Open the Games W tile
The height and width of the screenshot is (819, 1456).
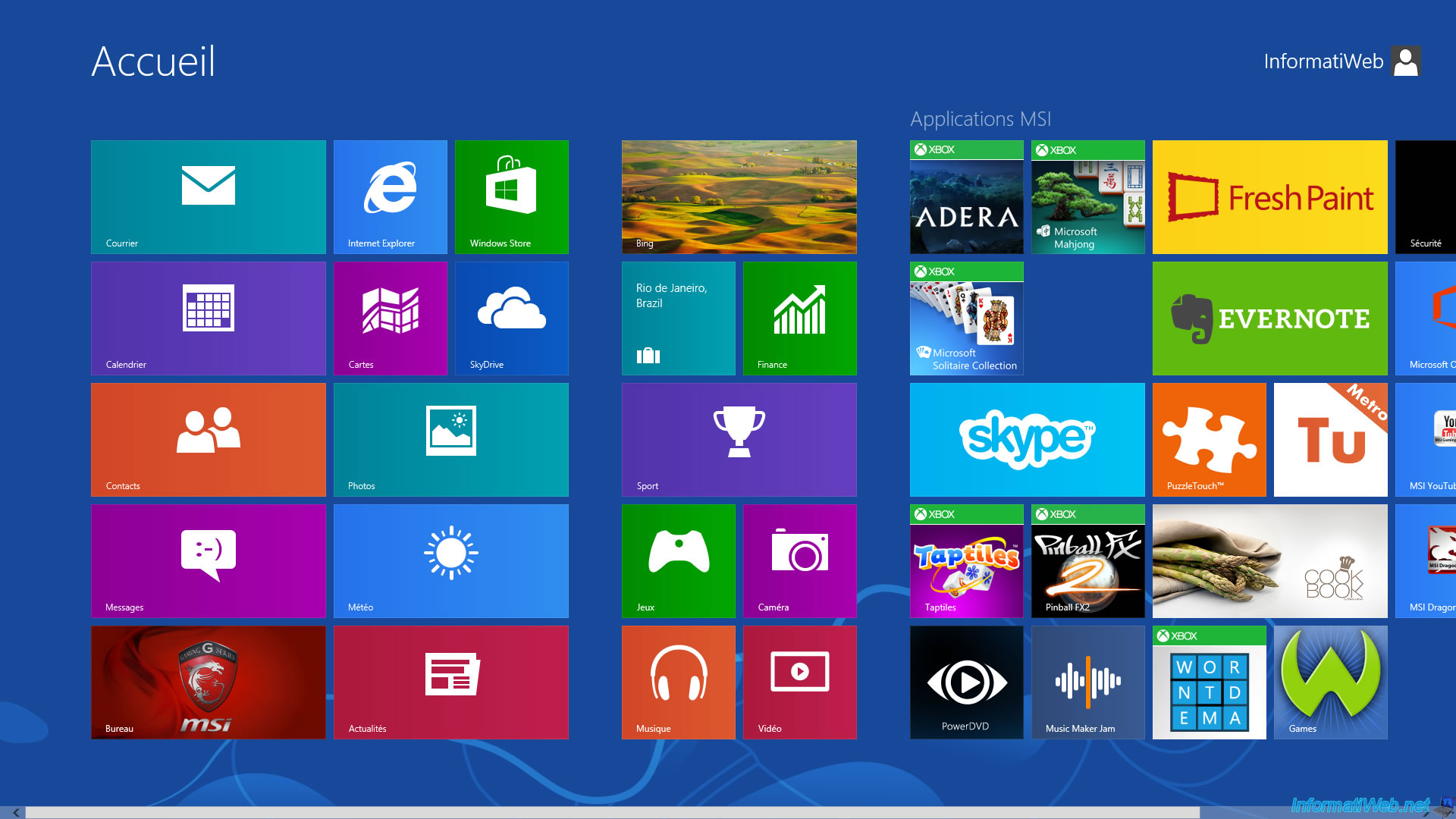pos(1331,682)
